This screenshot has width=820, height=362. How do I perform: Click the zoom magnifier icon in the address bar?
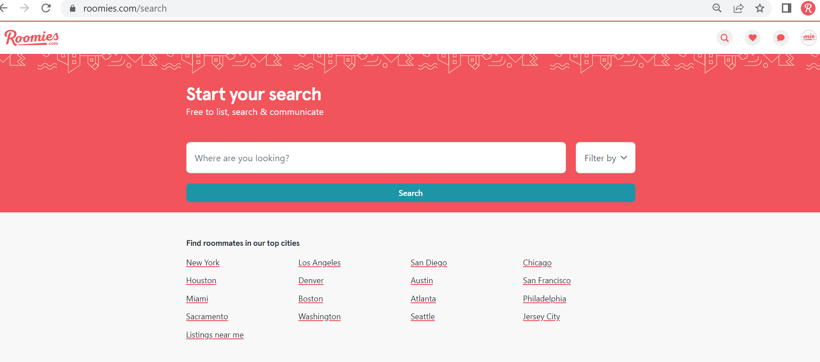(x=717, y=8)
